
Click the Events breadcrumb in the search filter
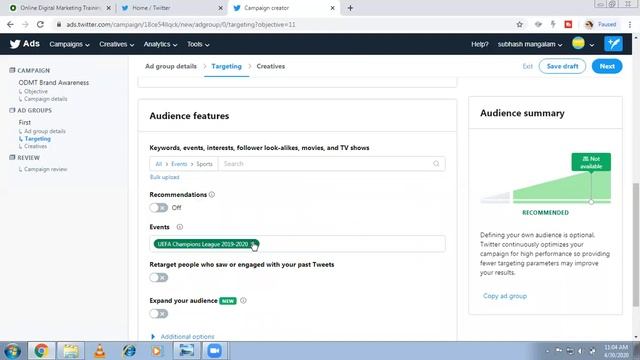(x=179, y=164)
